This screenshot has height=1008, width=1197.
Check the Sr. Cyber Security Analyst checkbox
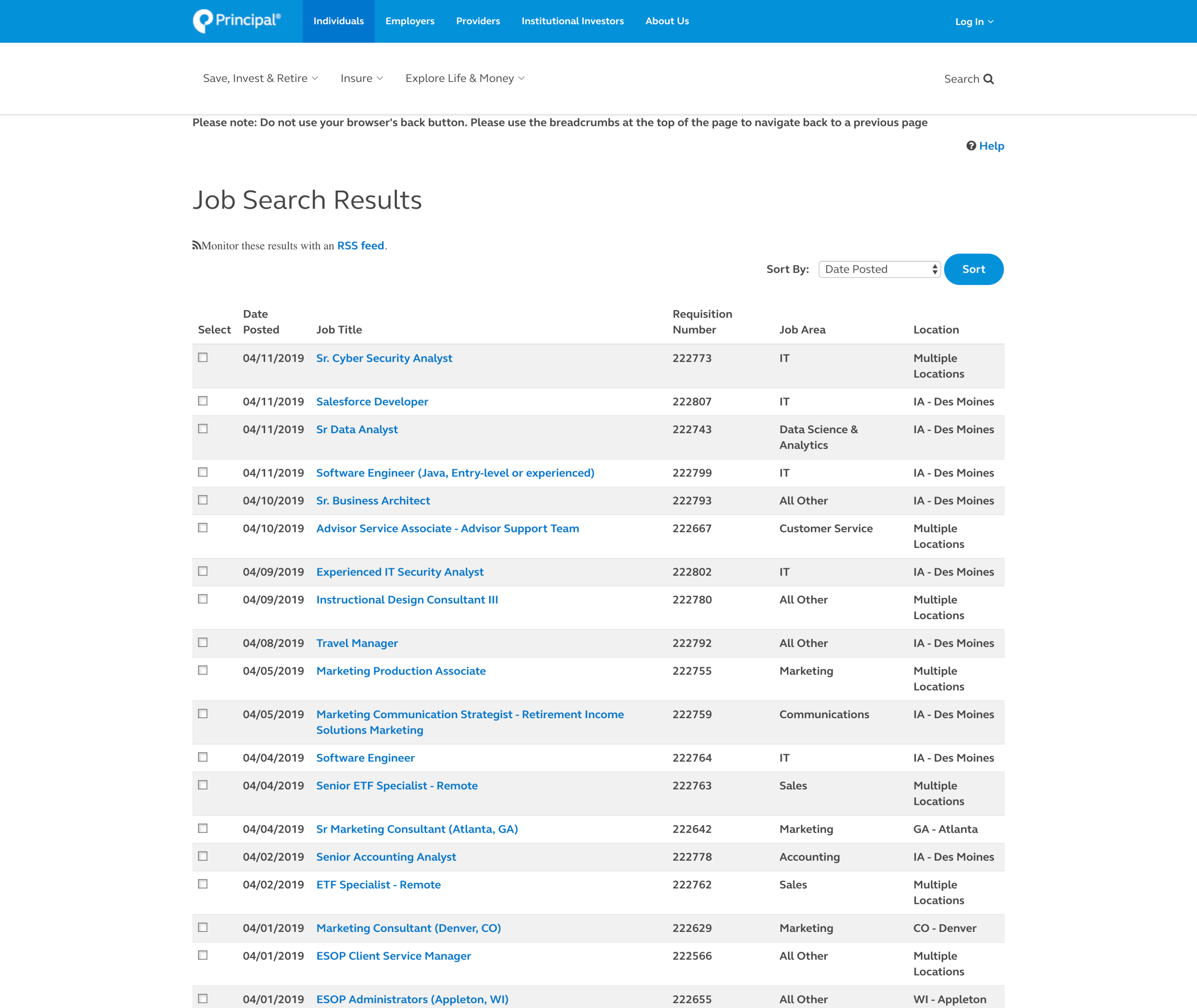pos(203,358)
